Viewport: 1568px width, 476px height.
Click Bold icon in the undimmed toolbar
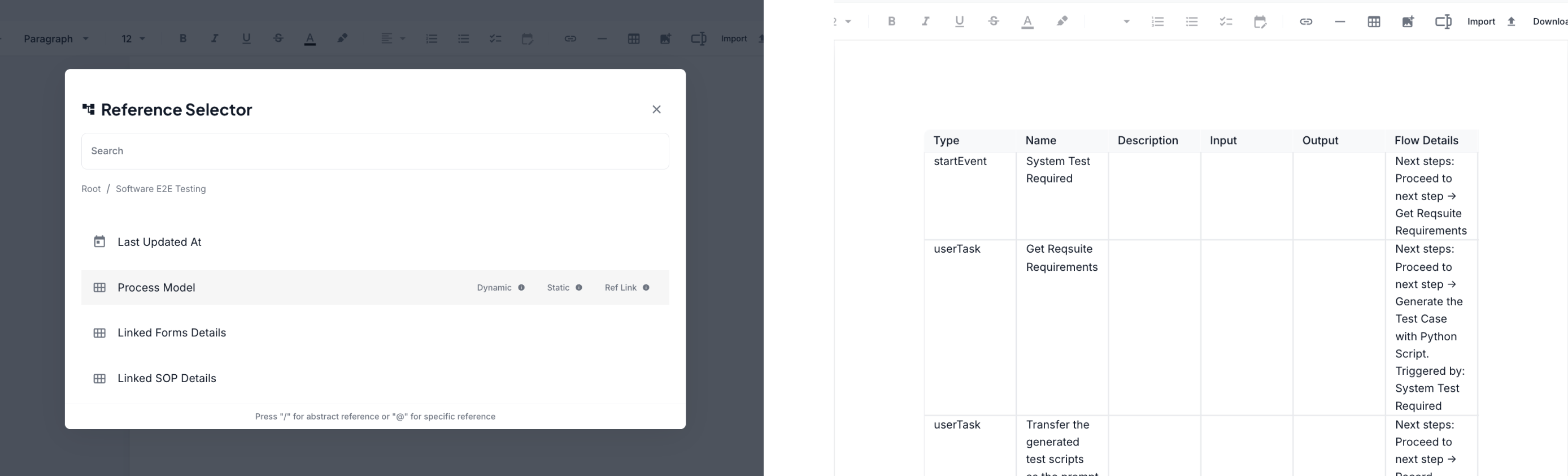pos(892,21)
